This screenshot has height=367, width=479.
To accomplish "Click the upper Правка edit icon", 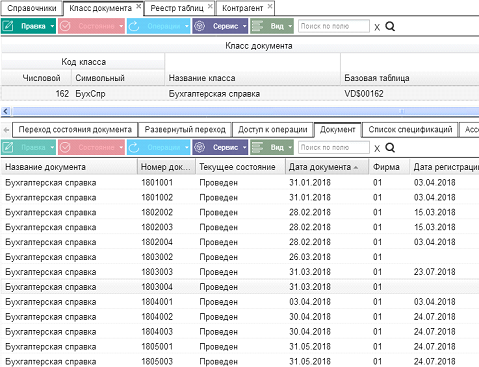I will [8, 26].
